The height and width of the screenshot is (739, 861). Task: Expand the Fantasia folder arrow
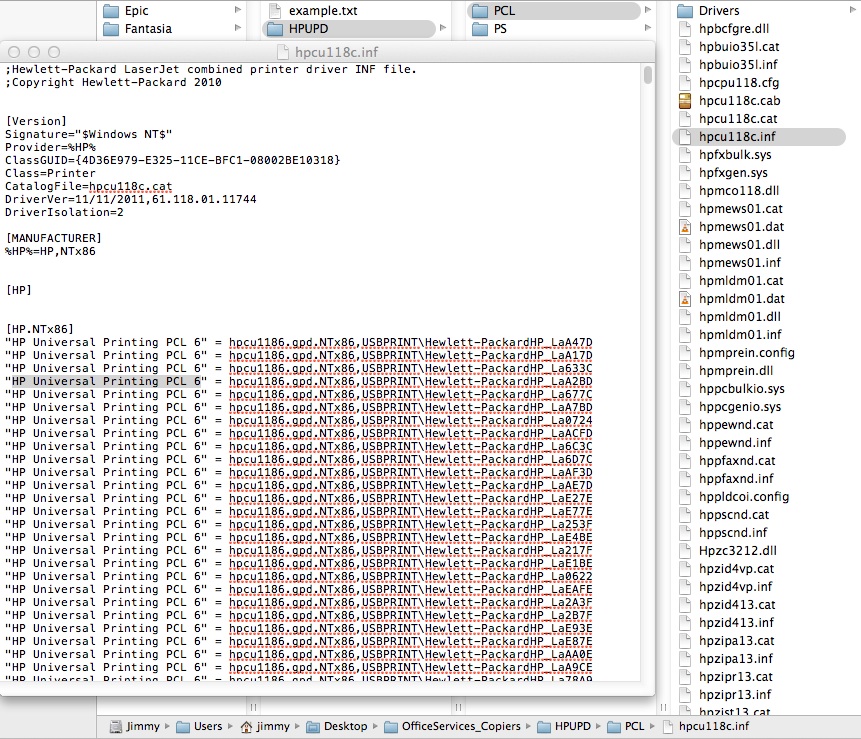tap(238, 29)
